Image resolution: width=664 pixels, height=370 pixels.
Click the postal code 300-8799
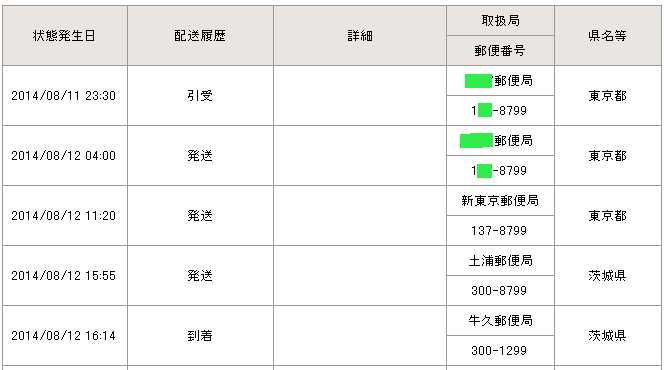coord(500,291)
